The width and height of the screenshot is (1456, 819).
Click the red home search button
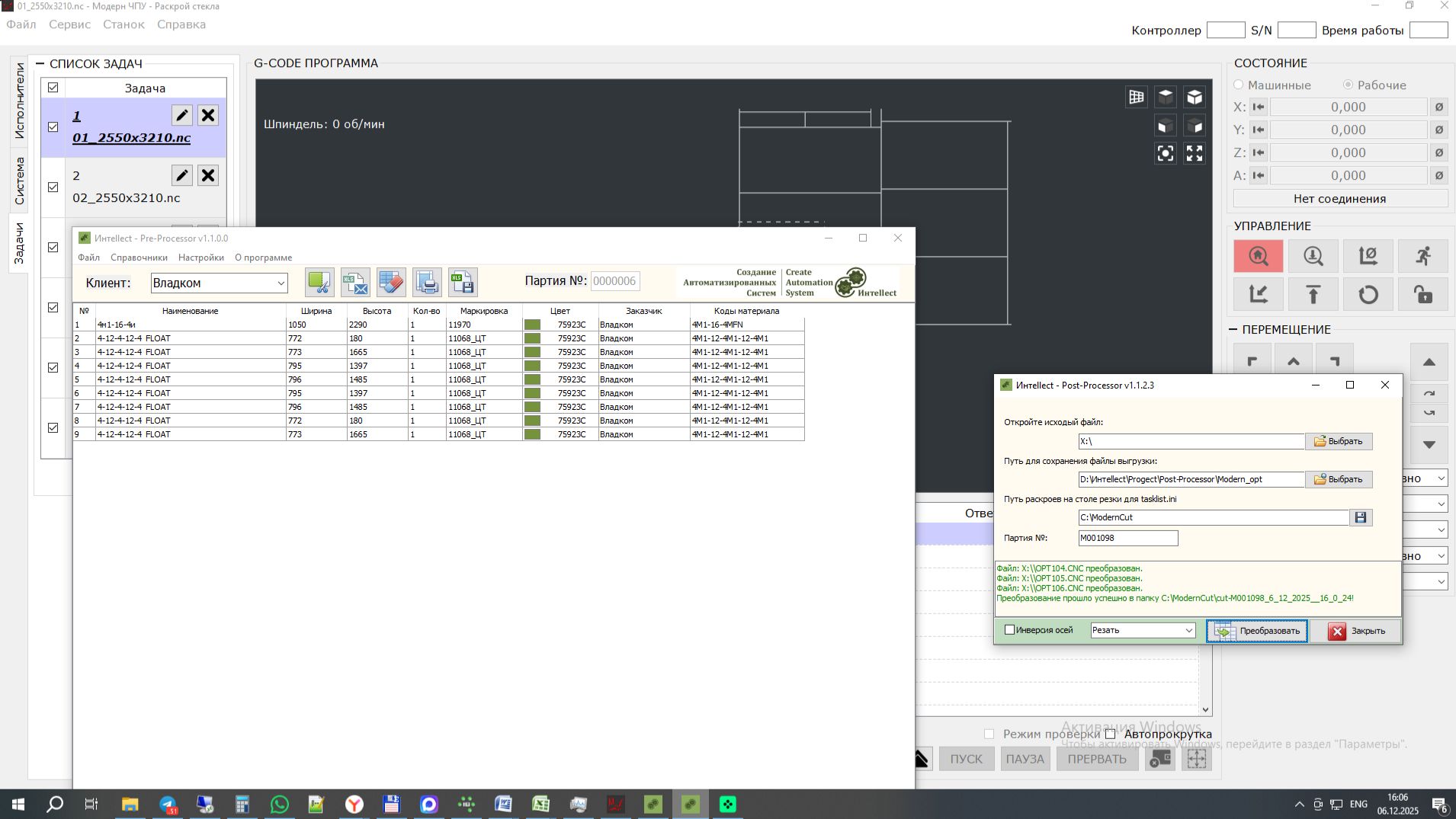(x=1258, y=257)
